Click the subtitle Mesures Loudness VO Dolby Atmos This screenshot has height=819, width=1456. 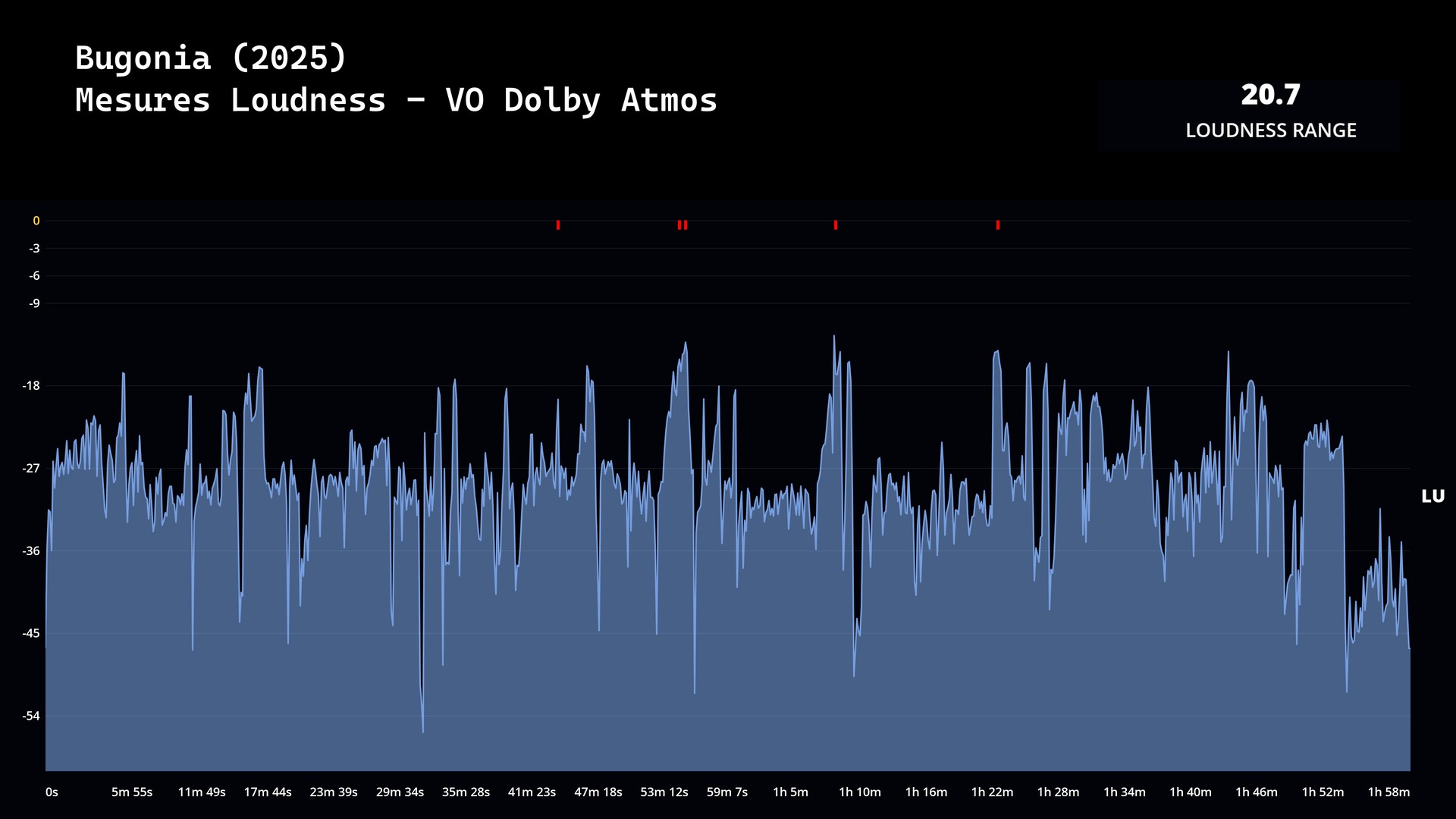(x=396, y=100)
